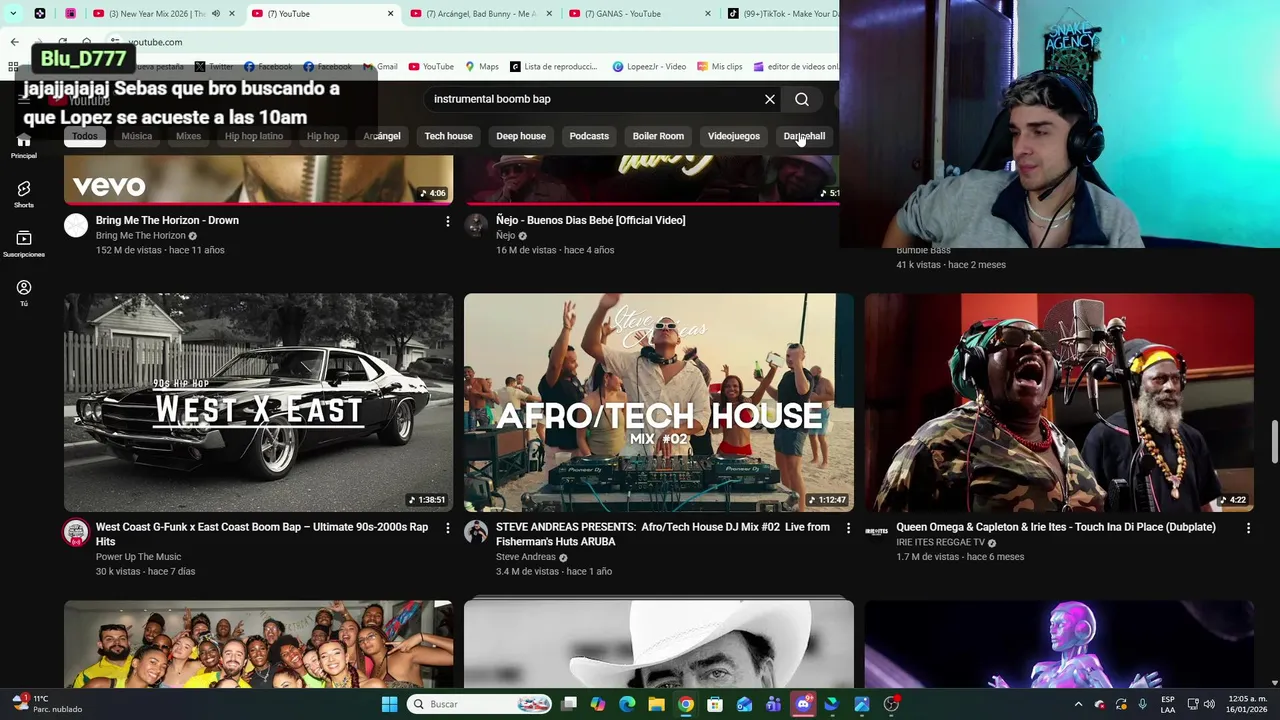This screenshot has height=720, width=1280.
Task: Open the Twitter bookmark
Action: (x=214, y=66)
